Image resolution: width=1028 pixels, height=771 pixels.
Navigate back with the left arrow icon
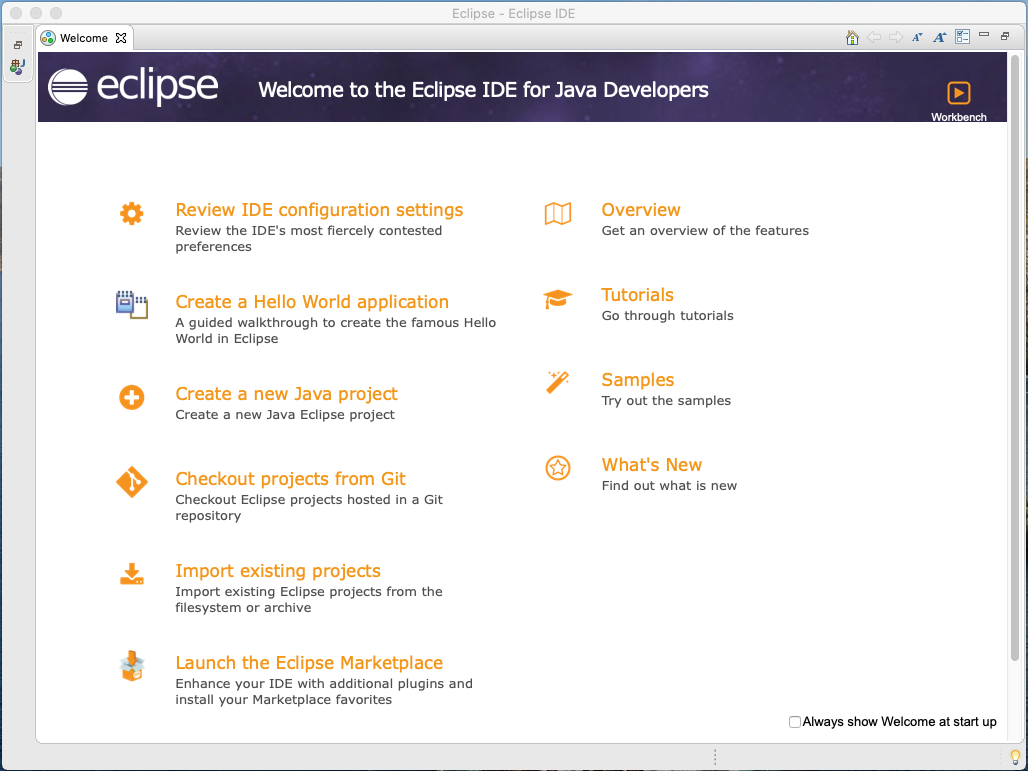click(874, 37)
